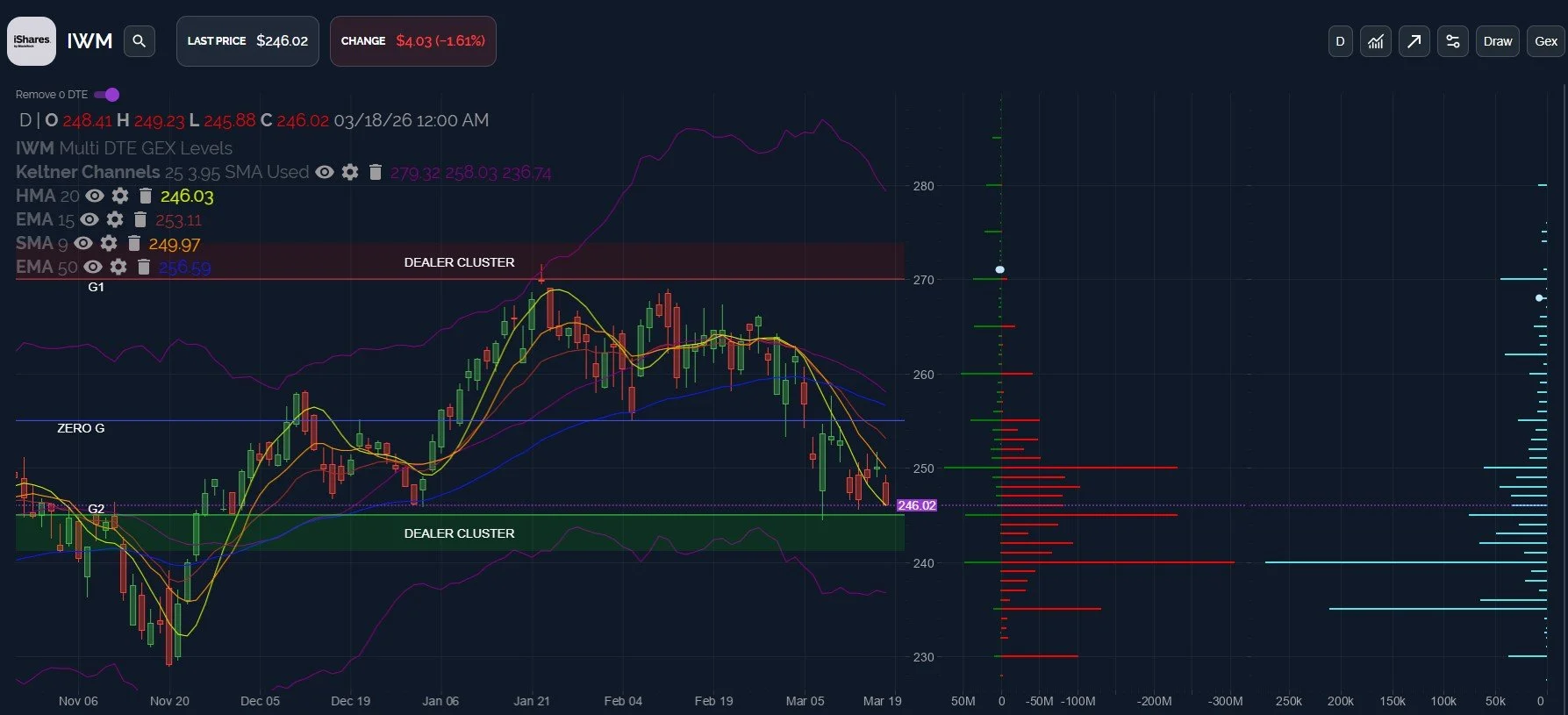Remove HMA 20 with trash icon
Viewport: 1568px width, 715px height.
click(x=146, y=196)
